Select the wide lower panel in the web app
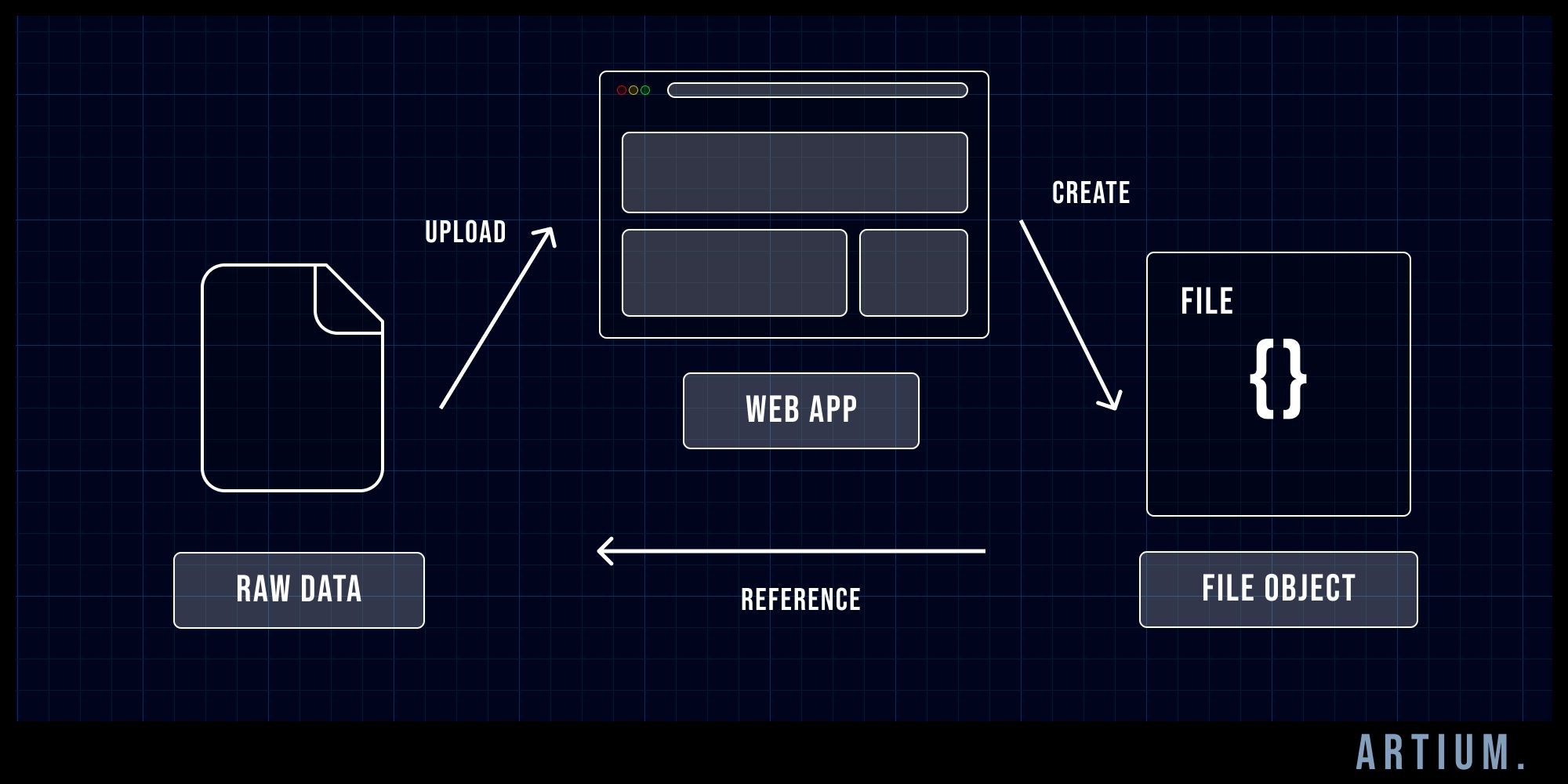The width and height of the screenshot is (1568, 784). 733,274
